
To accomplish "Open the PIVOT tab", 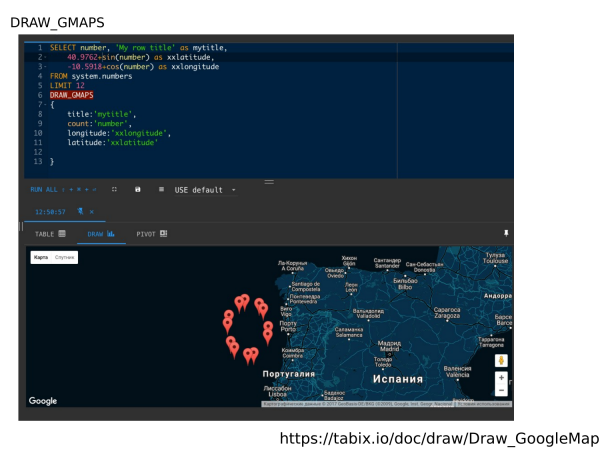I will pos(151,233).
